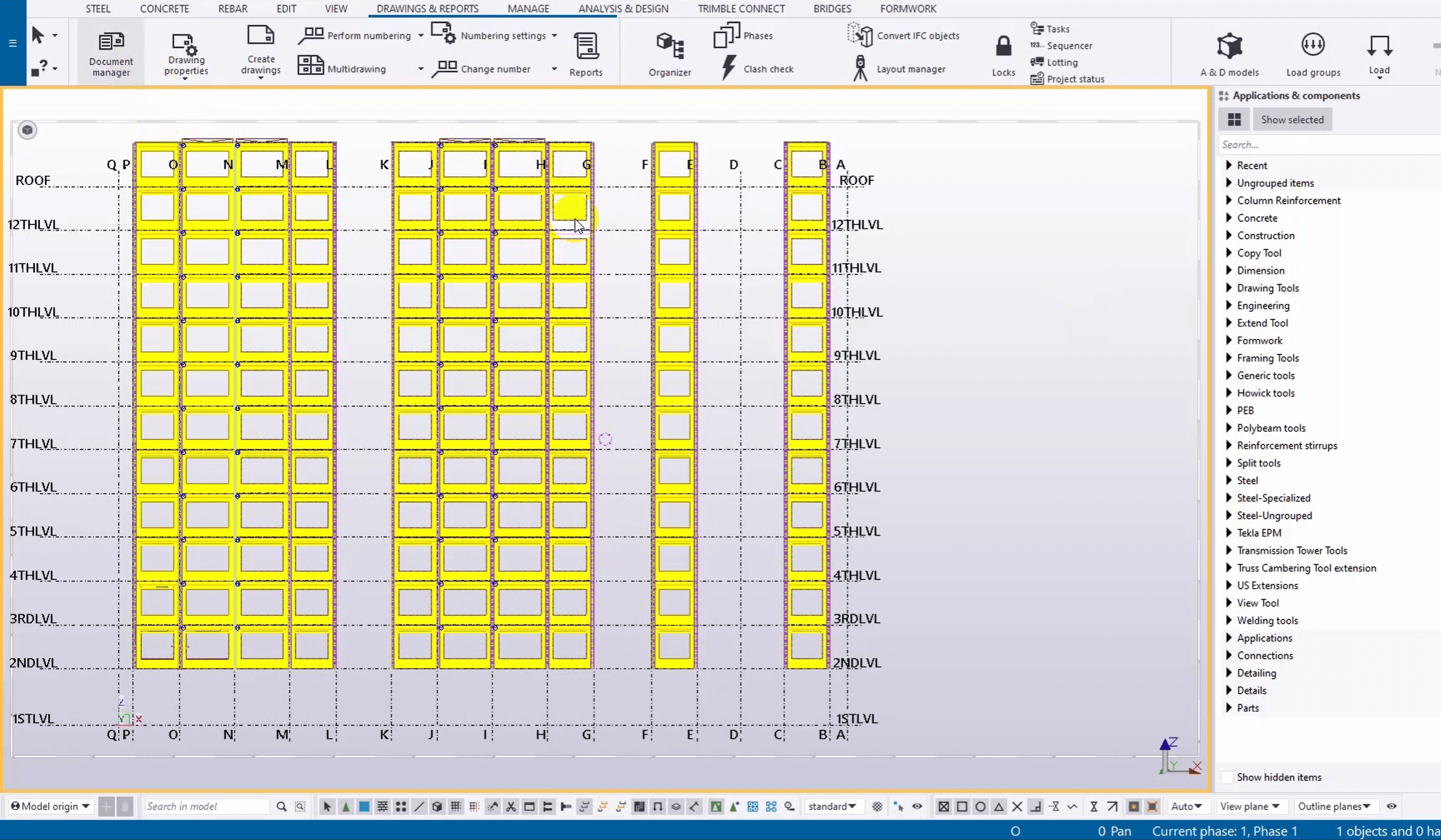Screen dimensions: 1441x840
Task: Open the ANALYSIS & DESIGN tab
Action: (x=623, y=9)
